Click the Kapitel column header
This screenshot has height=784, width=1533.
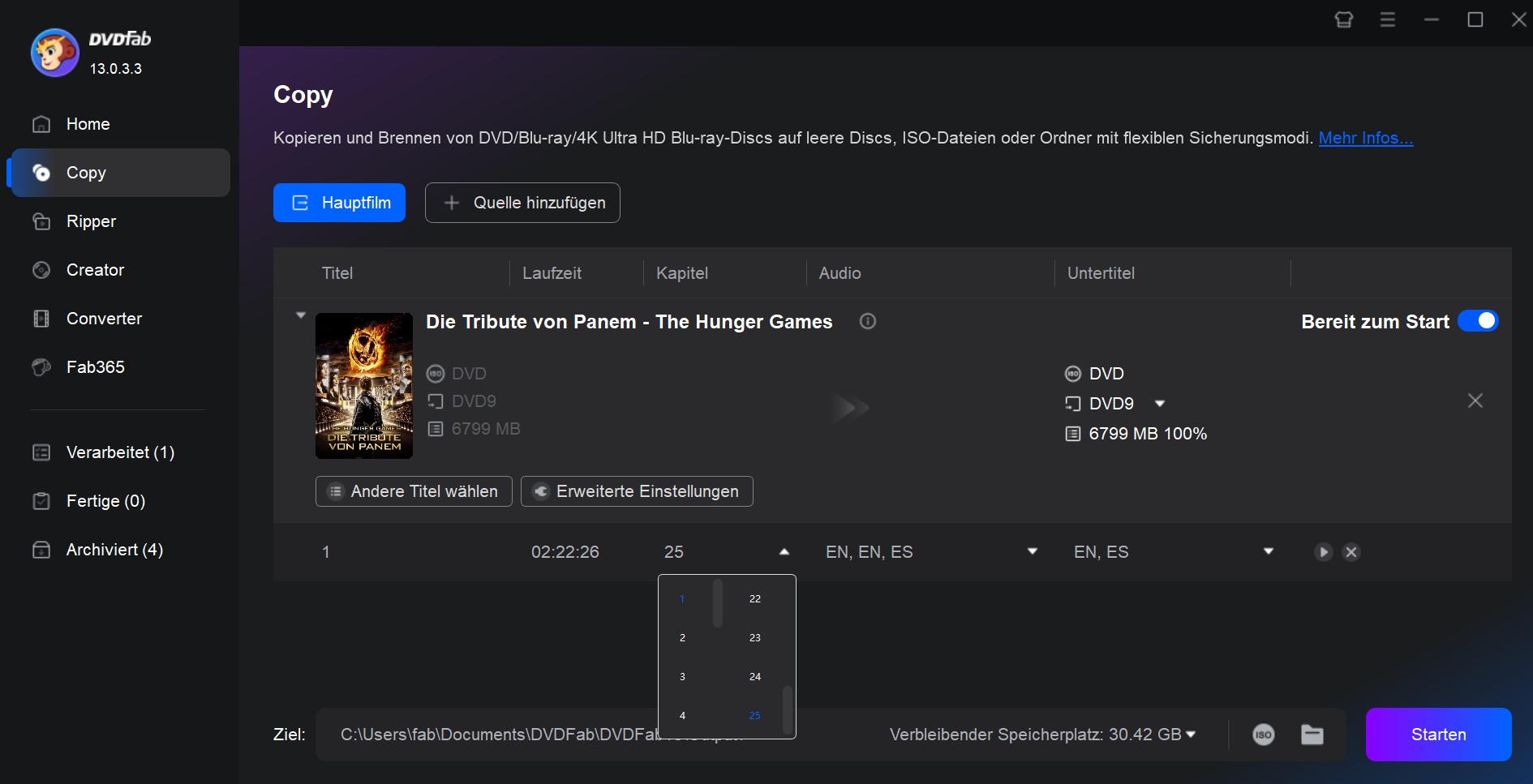tap(682, 273)
